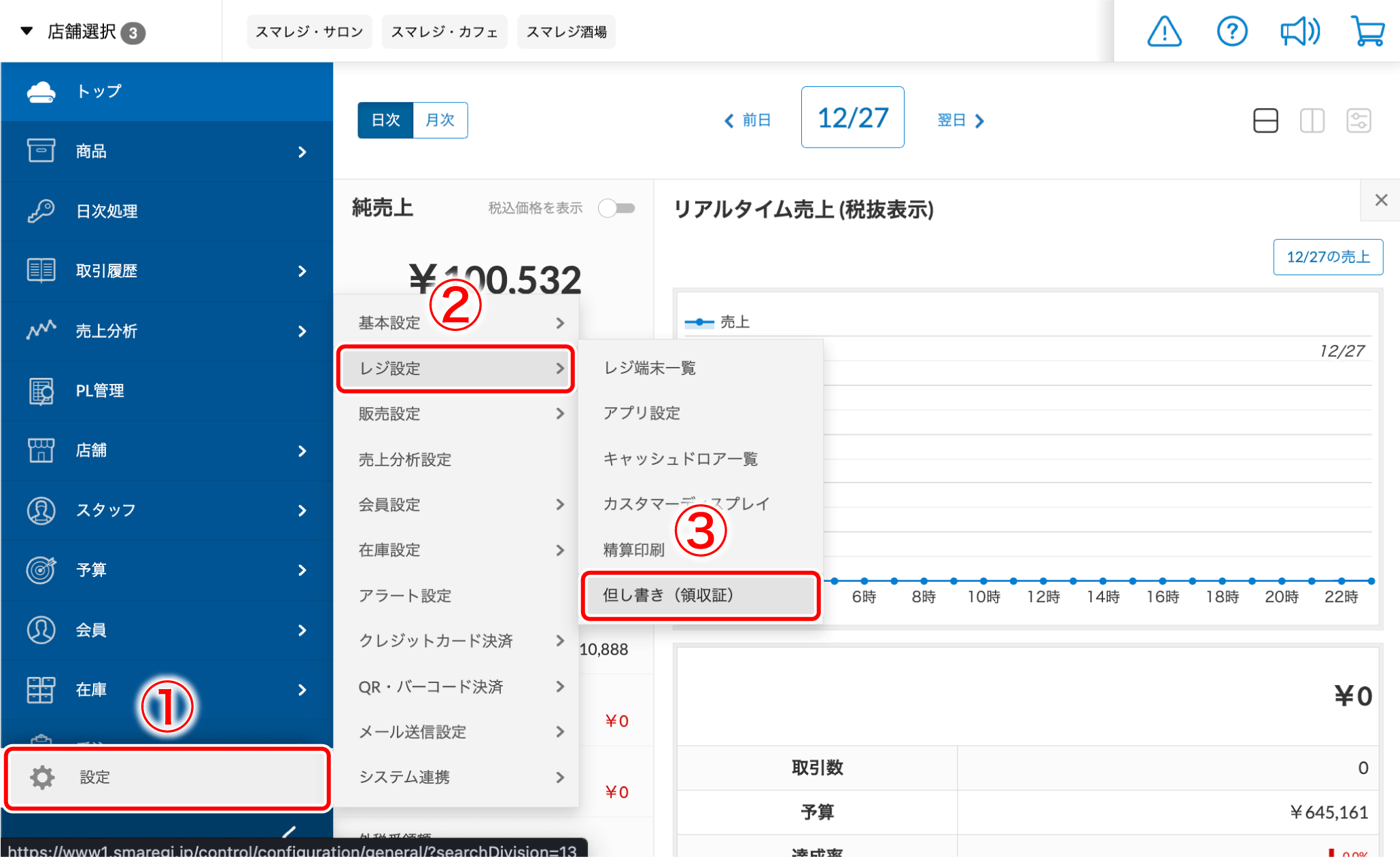The width and height of the screenshot is (1400, 857).
Task: Click the スマレジ・サロン store button
Action: click(309, 32)
